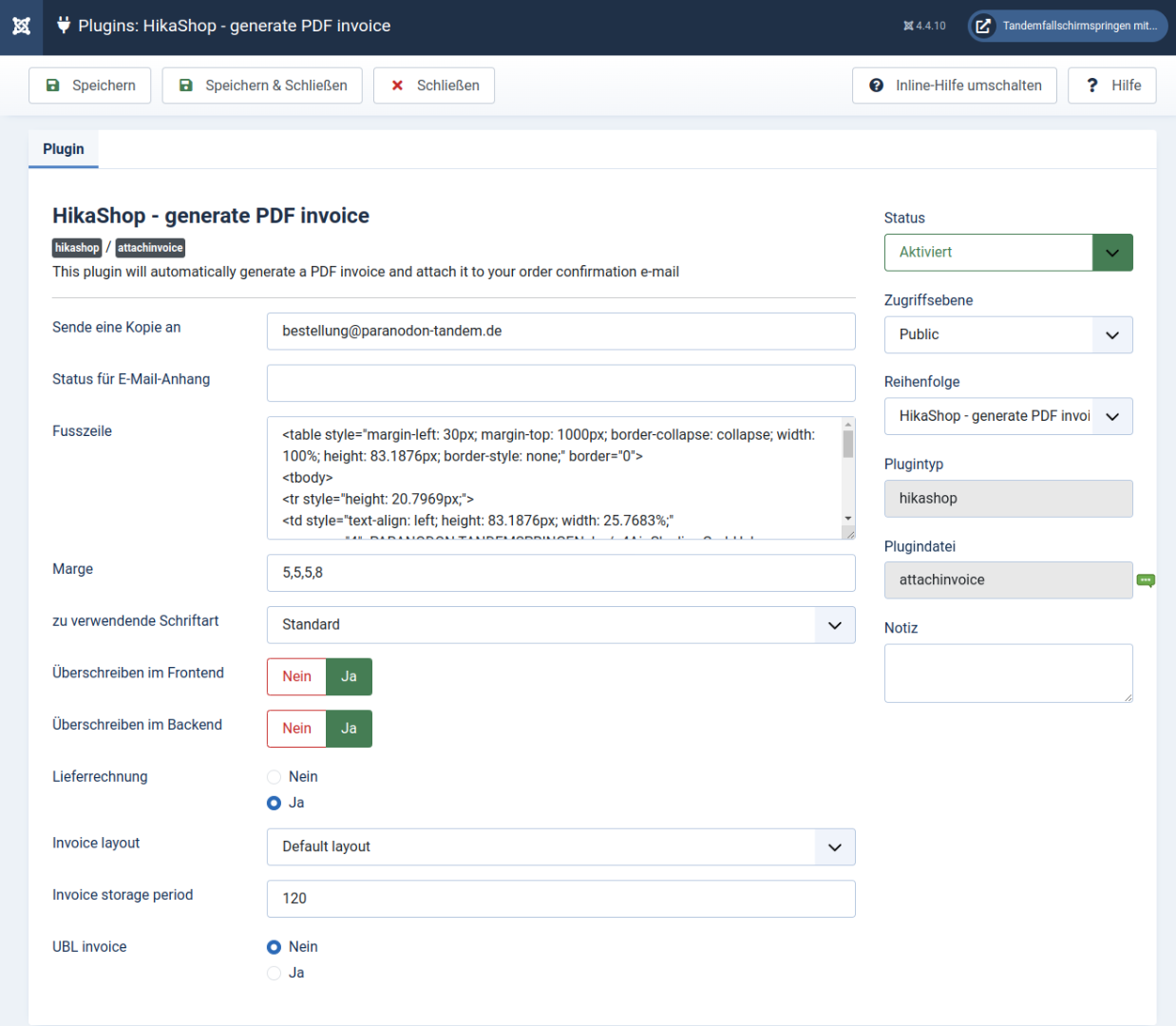Image resolution: width=1176 pixels, height=1026 pixels.
Task: Open the Status Aktiviert dropdown
Action: pos(1009,253)
